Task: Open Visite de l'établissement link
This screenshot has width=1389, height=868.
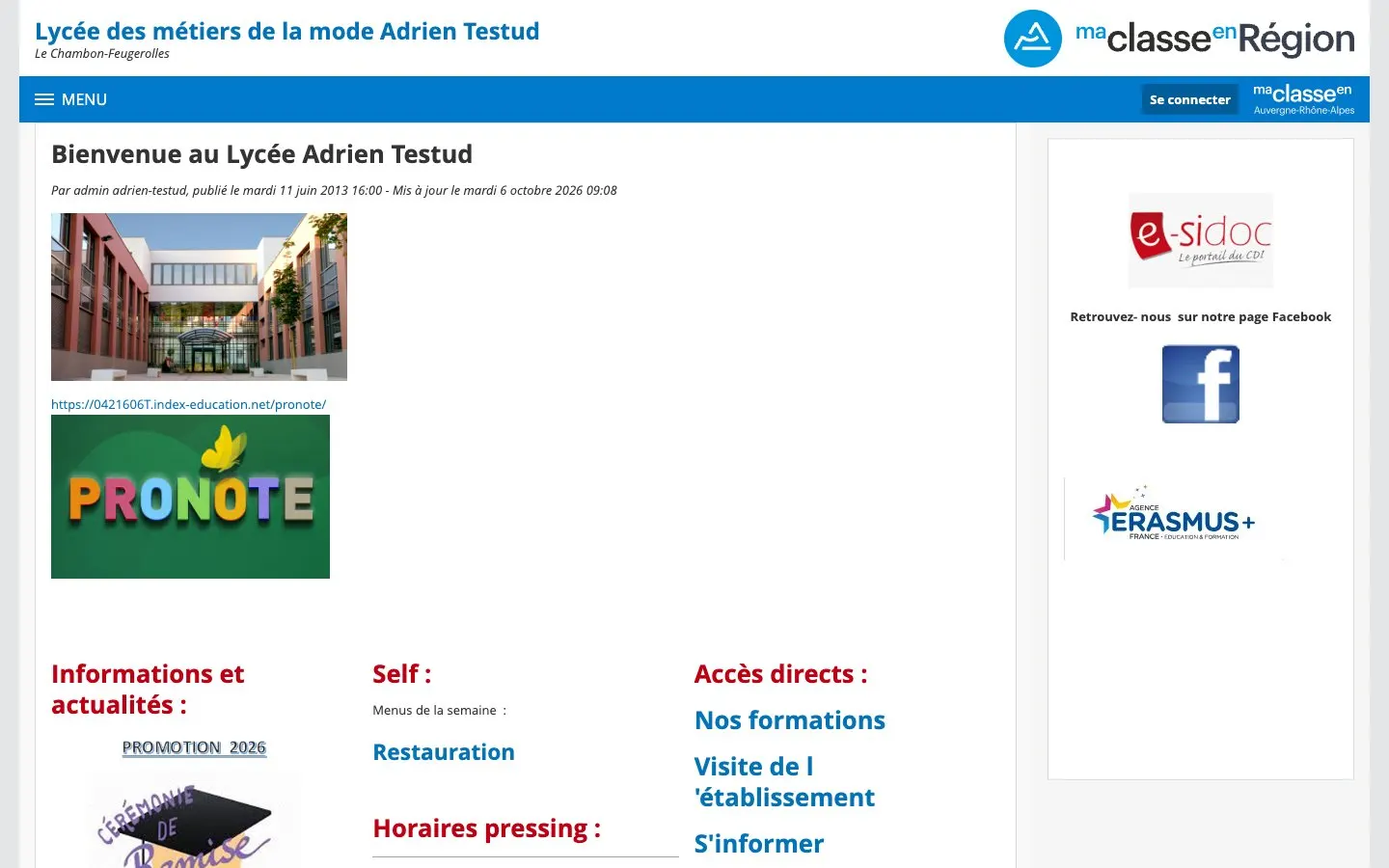Action: [784, 782]
